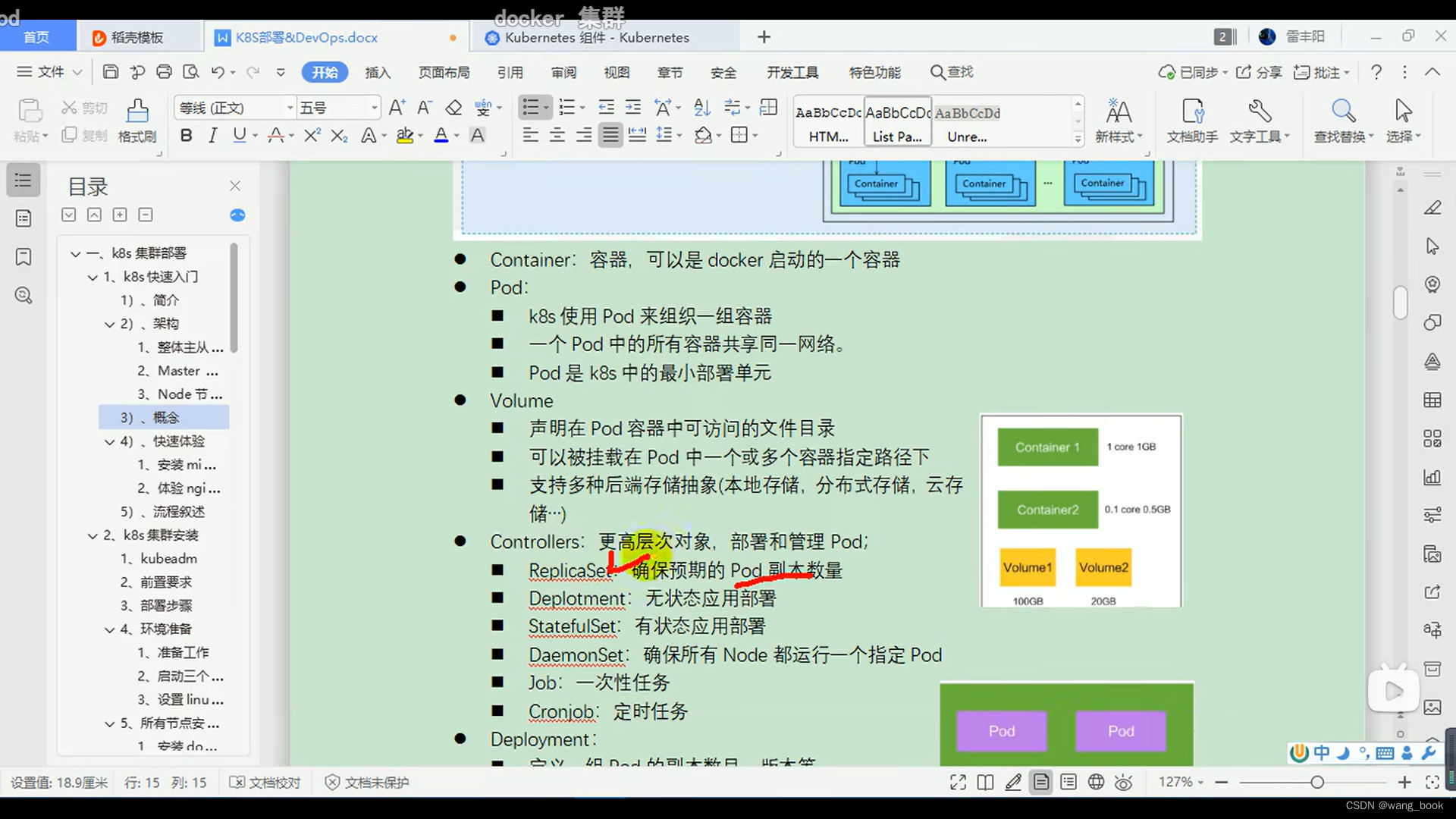Toggle bold formatting
Viewport: 1456px width, 819px height.
186,136
